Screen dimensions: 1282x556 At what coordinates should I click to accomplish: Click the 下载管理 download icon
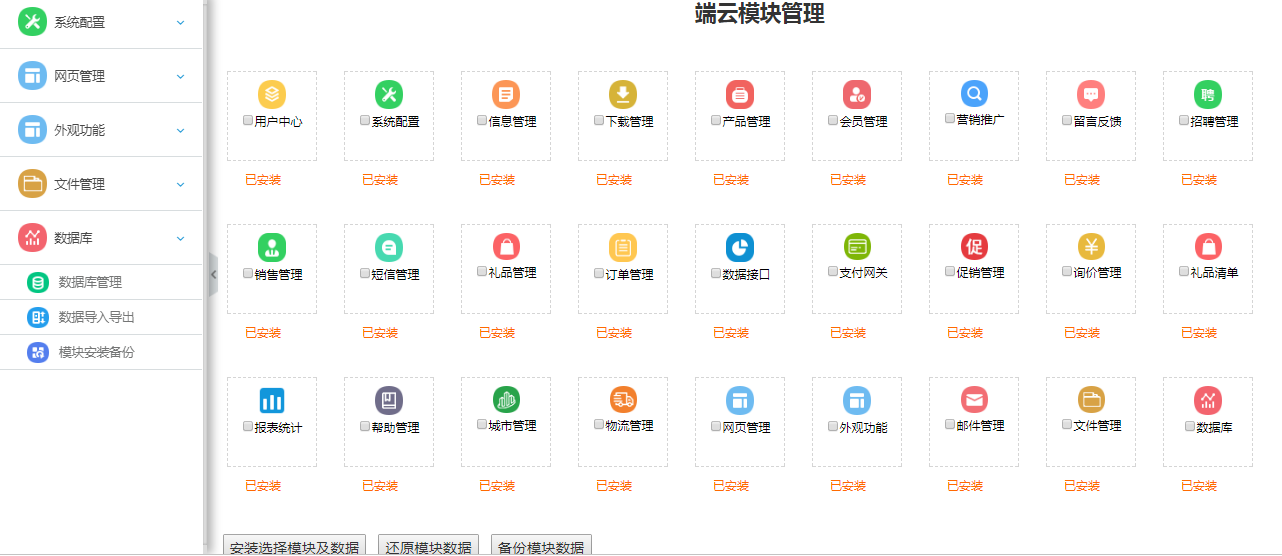coord(623,95)
